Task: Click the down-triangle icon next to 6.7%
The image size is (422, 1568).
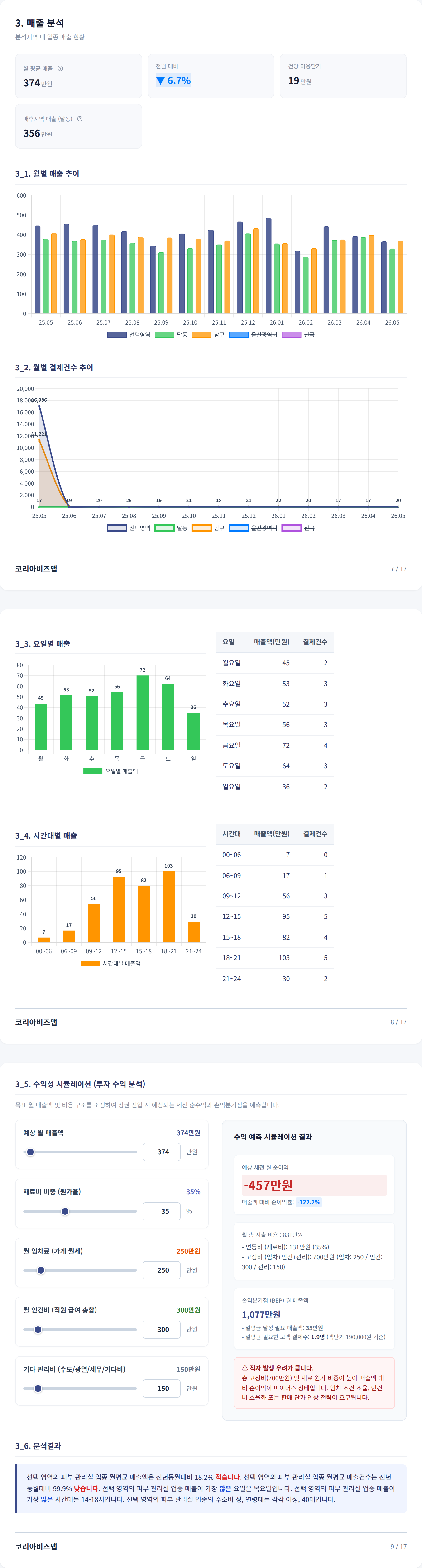Action: [161, 80]
